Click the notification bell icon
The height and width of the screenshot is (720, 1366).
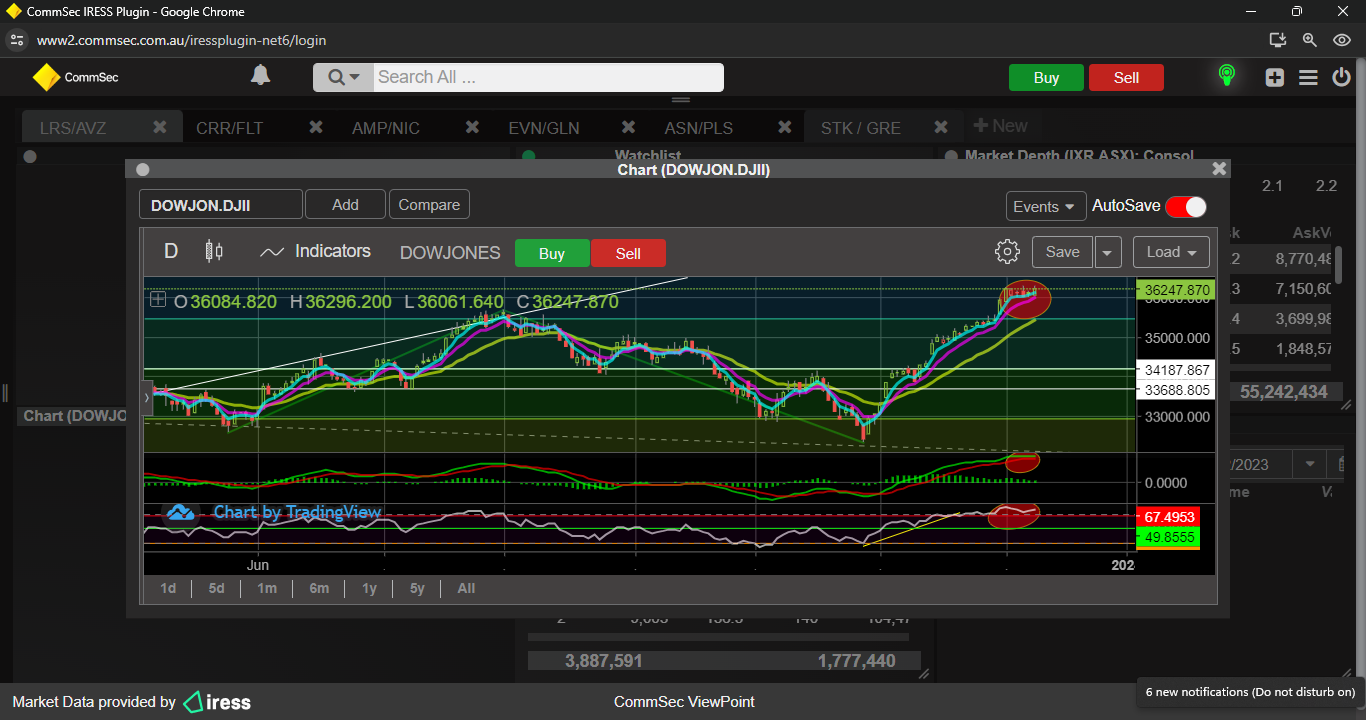tap(260, 76)
